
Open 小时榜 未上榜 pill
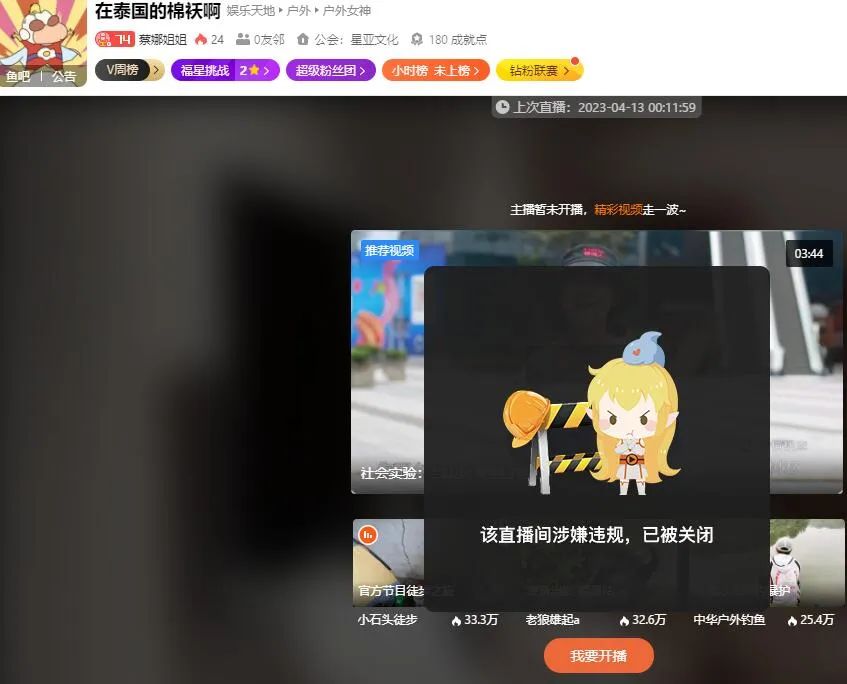pos(435,70)
